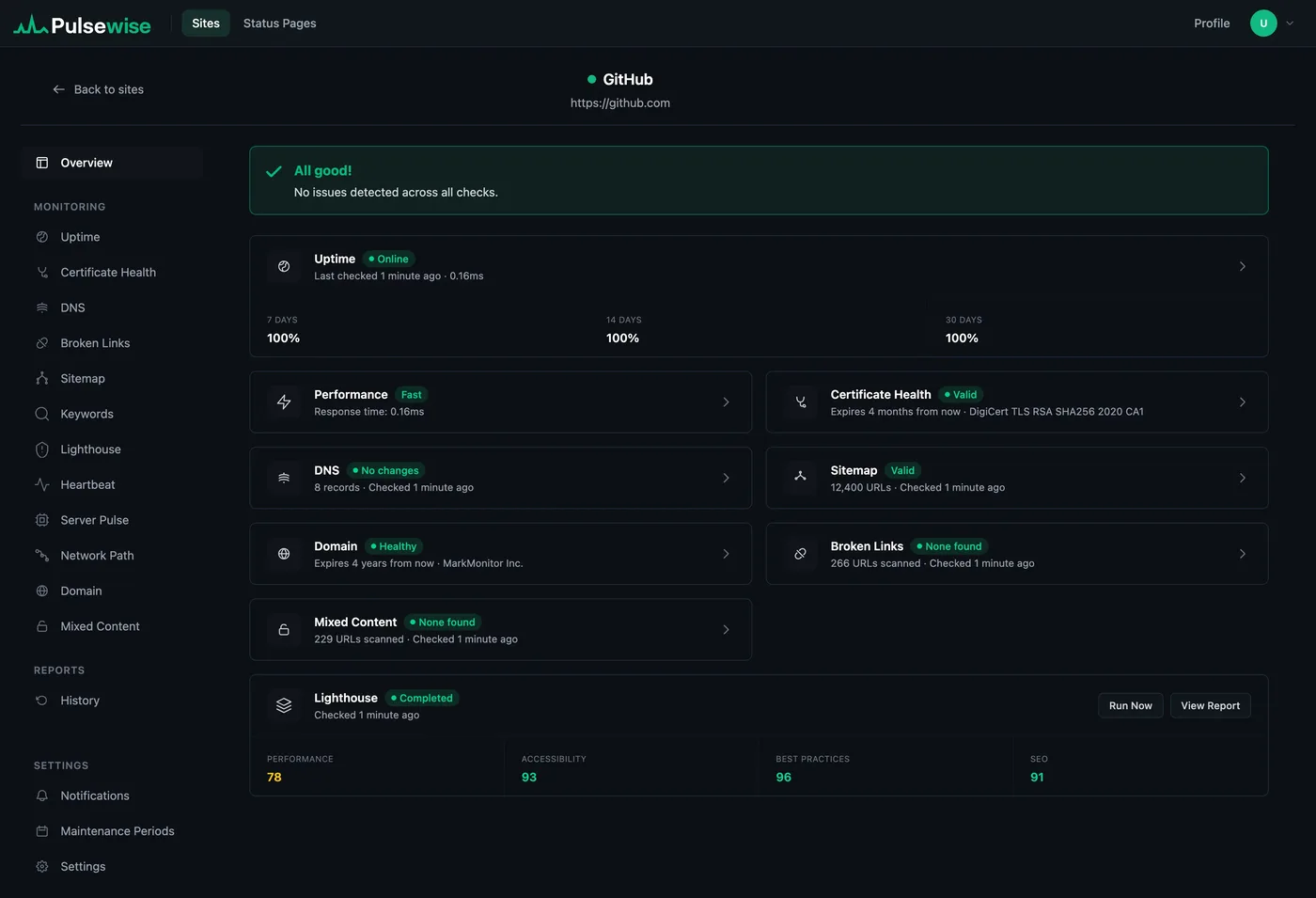This screenshot has width=1316, height=898.
Task: Expand the Sitemap card chevron
Action: coord(1243,478)
